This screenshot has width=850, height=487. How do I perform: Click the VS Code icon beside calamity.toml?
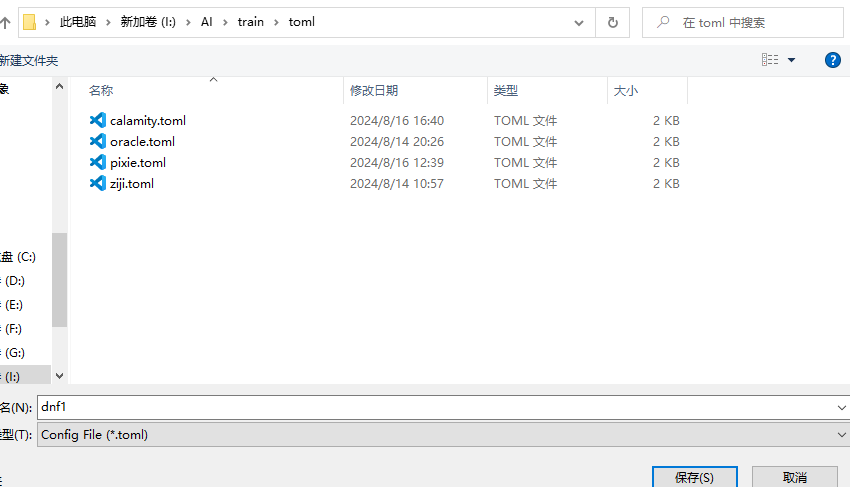click(97, 120)
